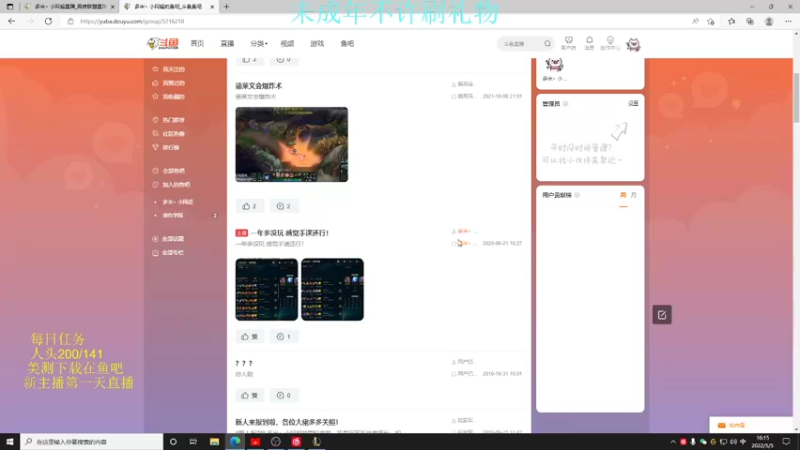Open a new browser tab
Image resolution: width=800 pixels, height=450 pixels.
click(227, 7)
